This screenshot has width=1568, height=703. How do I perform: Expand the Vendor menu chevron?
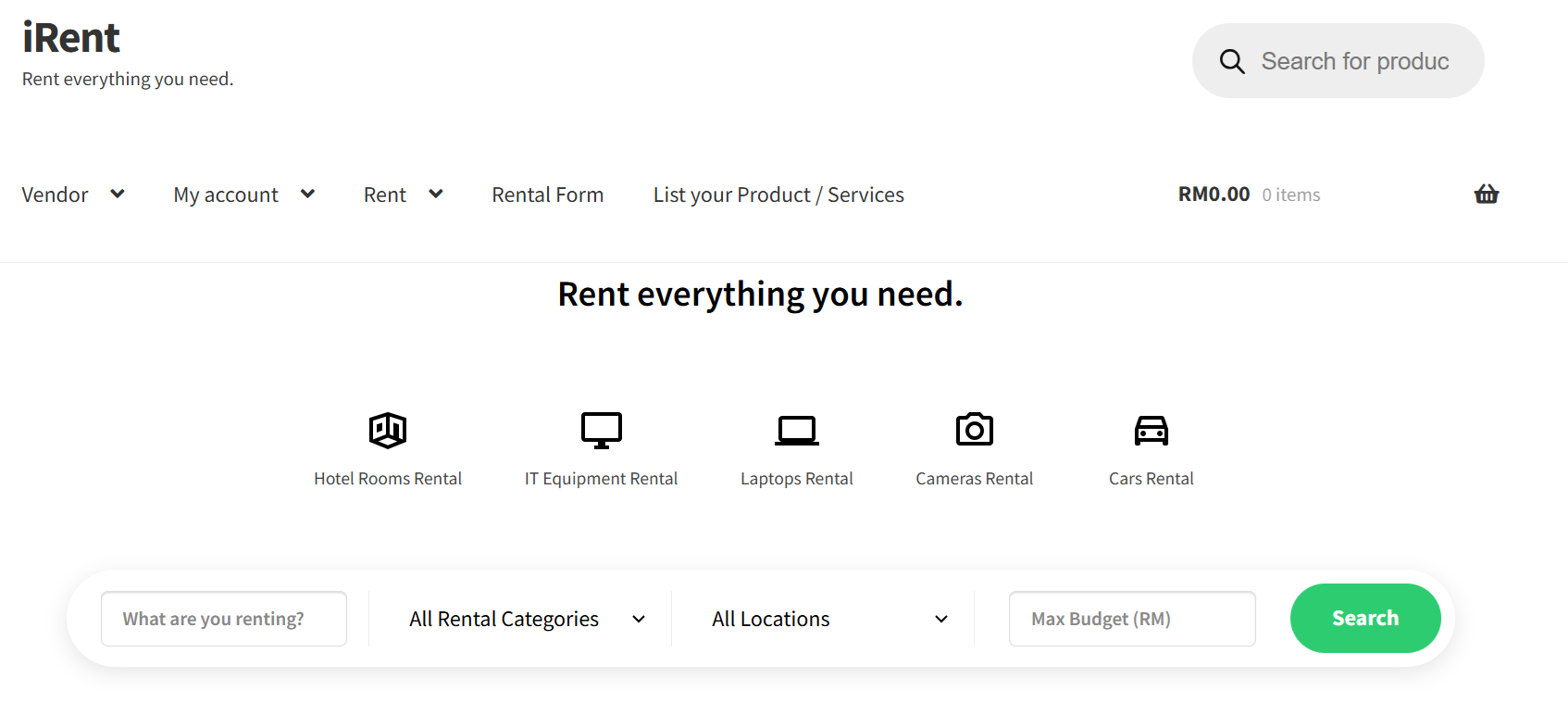pos(118,195)
